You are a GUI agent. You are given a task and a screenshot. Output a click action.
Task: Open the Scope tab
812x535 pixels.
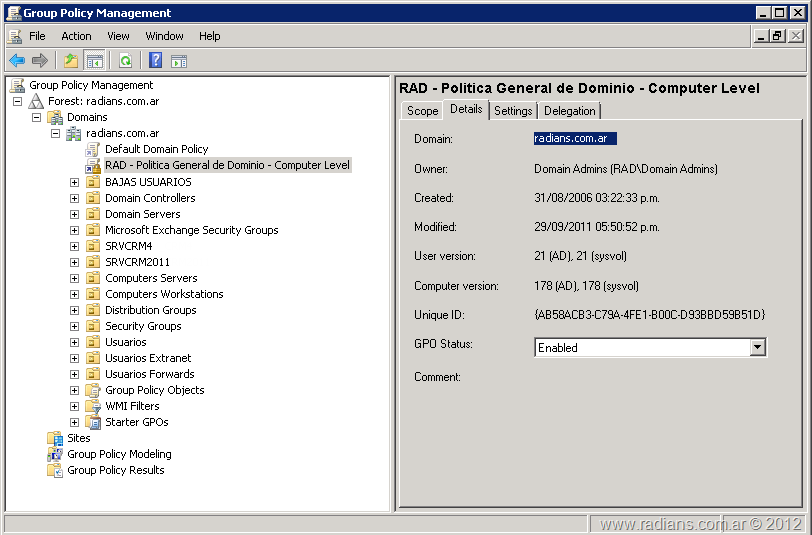(422, 111)
